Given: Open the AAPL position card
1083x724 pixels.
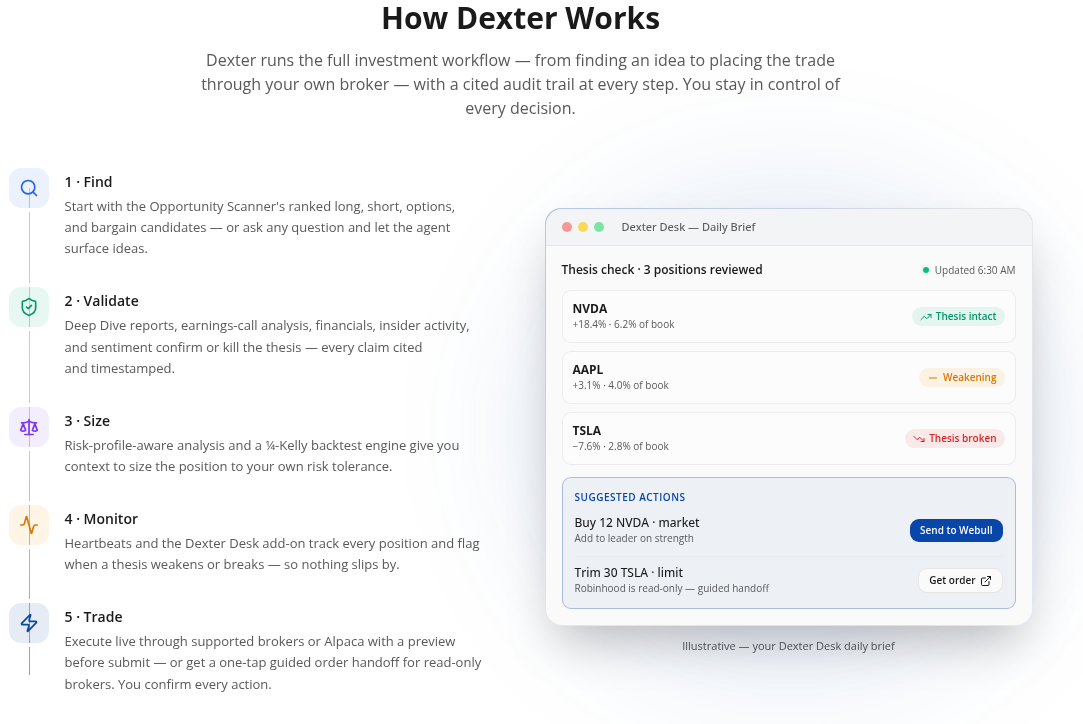Looking at the screenshot, I should [789, 377].
